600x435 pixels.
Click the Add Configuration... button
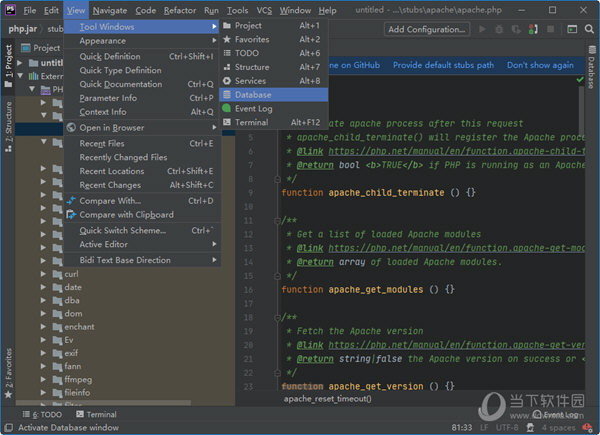coord(427,29)
